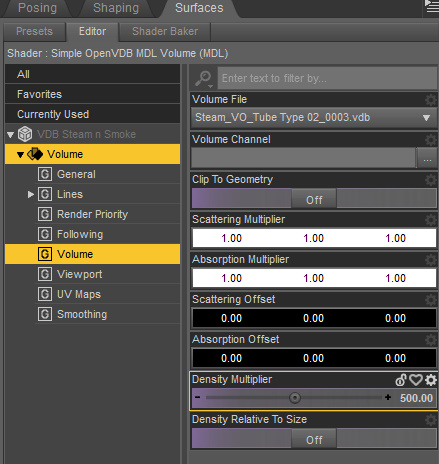Click the plus icon on Density slider
The image size is (439, 464).
tap(388, 397)
